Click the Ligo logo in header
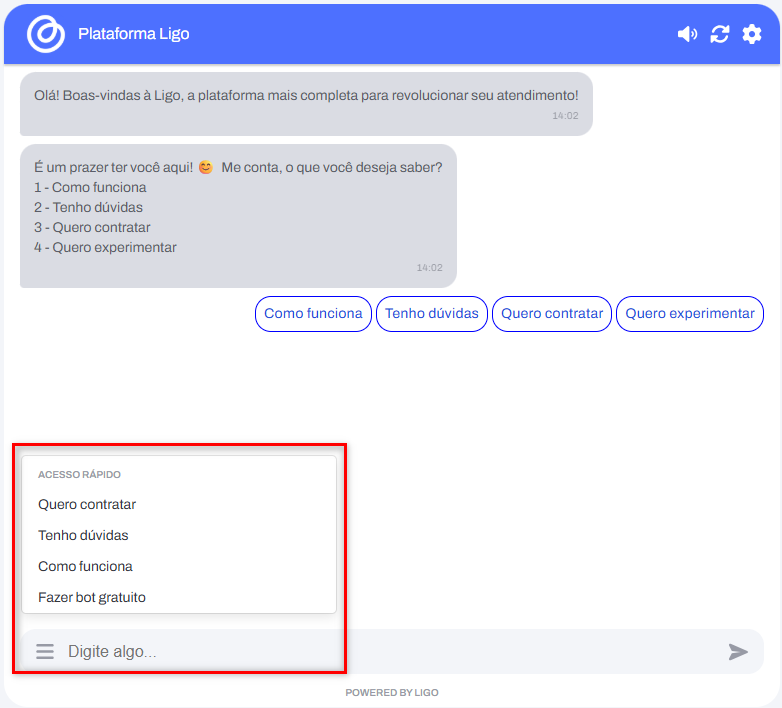This screenshot has height=708, width=782. click(45, 34)
